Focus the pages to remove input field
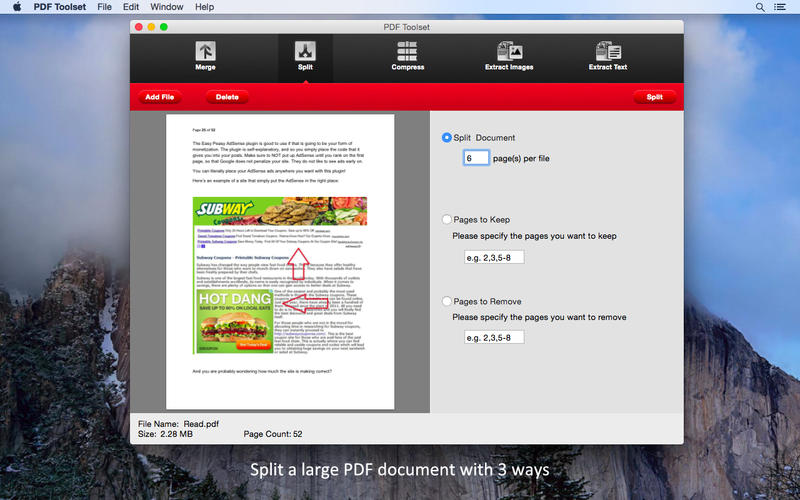 (x=494, y=337)
